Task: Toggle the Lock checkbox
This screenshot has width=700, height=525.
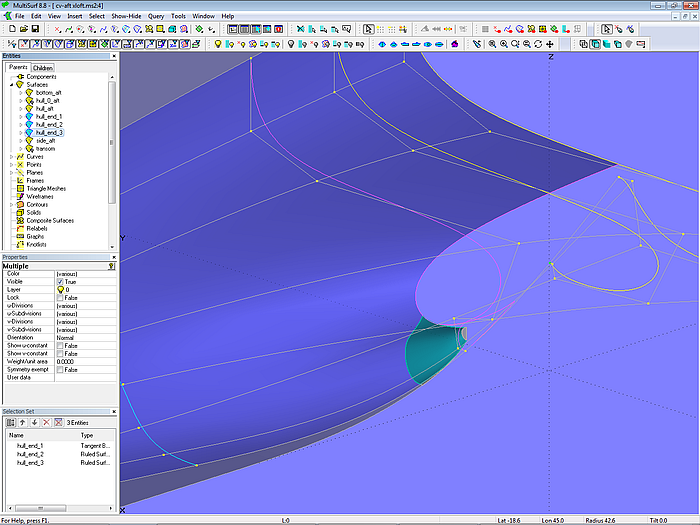Action: click(x=60, y=298)
